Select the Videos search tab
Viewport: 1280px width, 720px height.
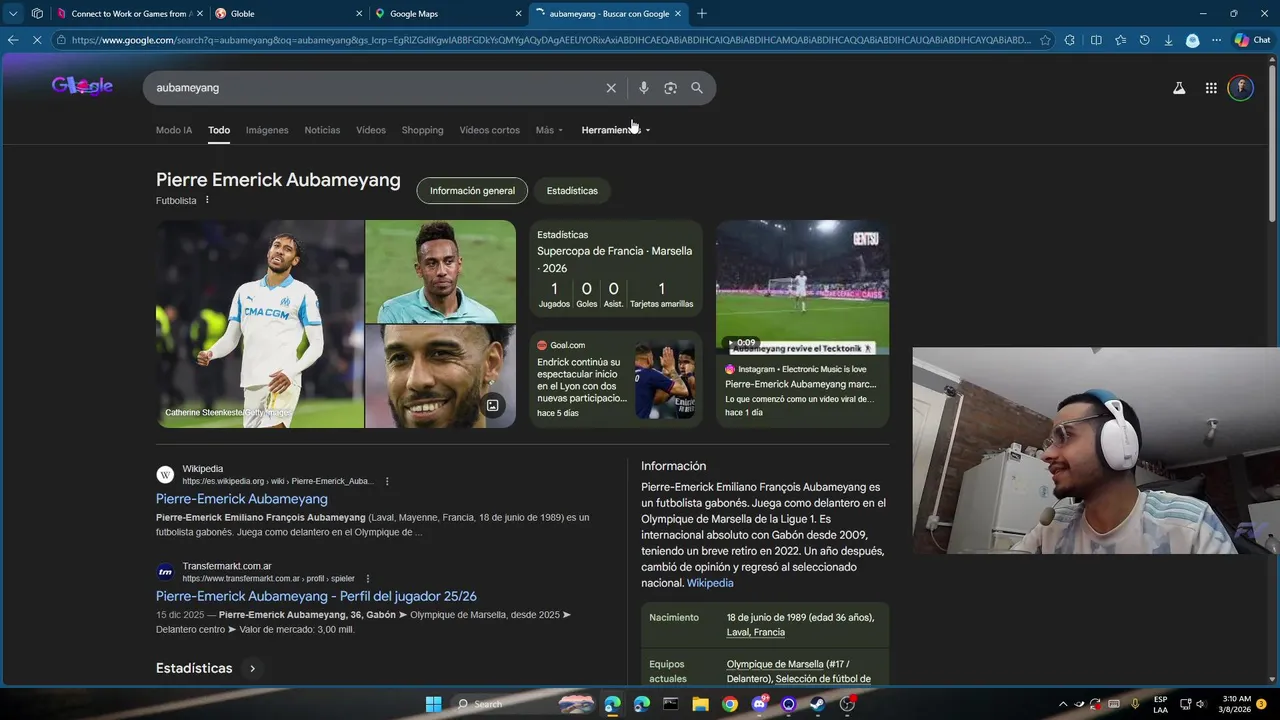point(371,130)
